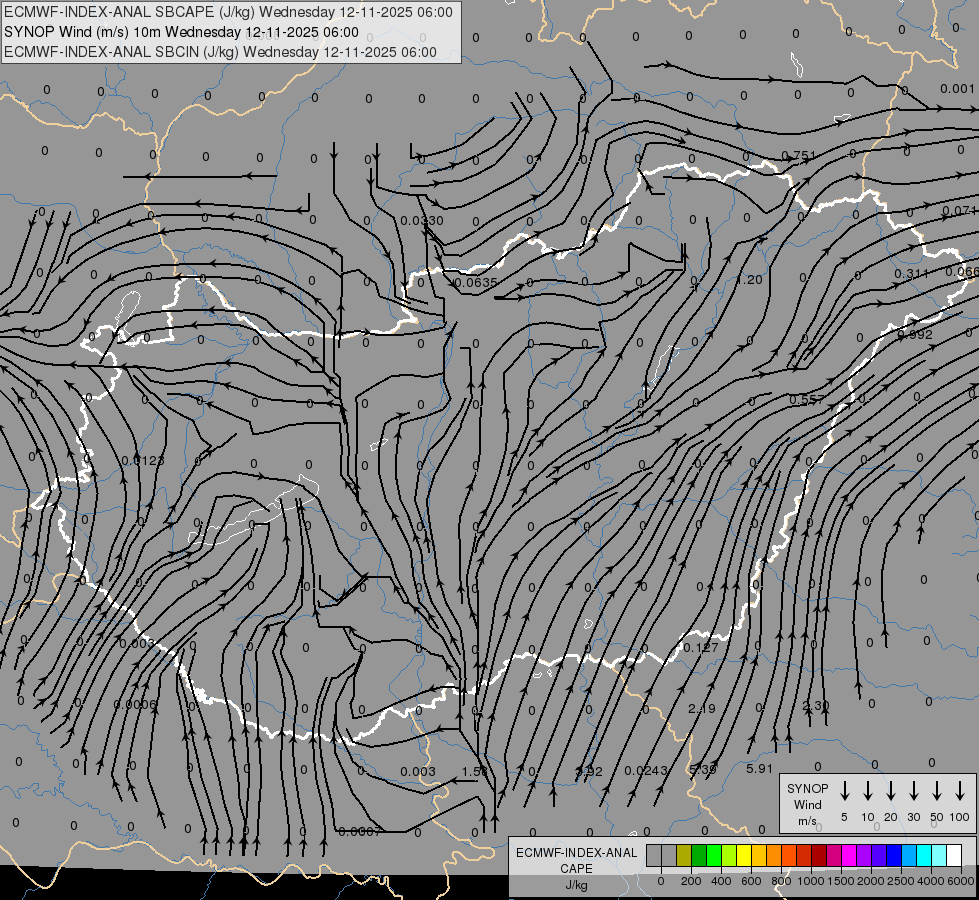The width and height of the screenshot is (979, 900).
Task: Click the 5.91 value on the map
Action: [760, 769]
